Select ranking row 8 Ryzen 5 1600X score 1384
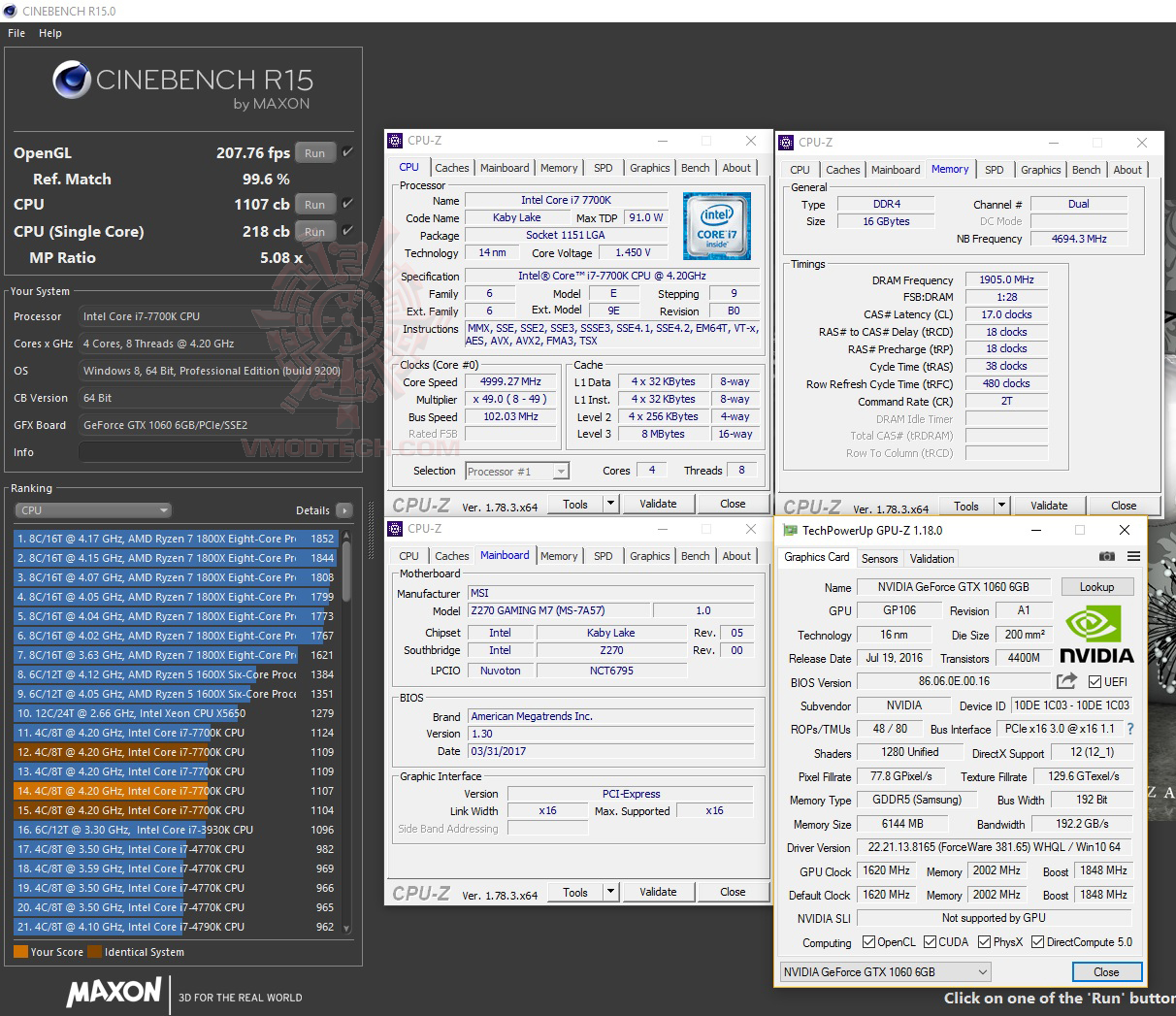 (175, 674)
